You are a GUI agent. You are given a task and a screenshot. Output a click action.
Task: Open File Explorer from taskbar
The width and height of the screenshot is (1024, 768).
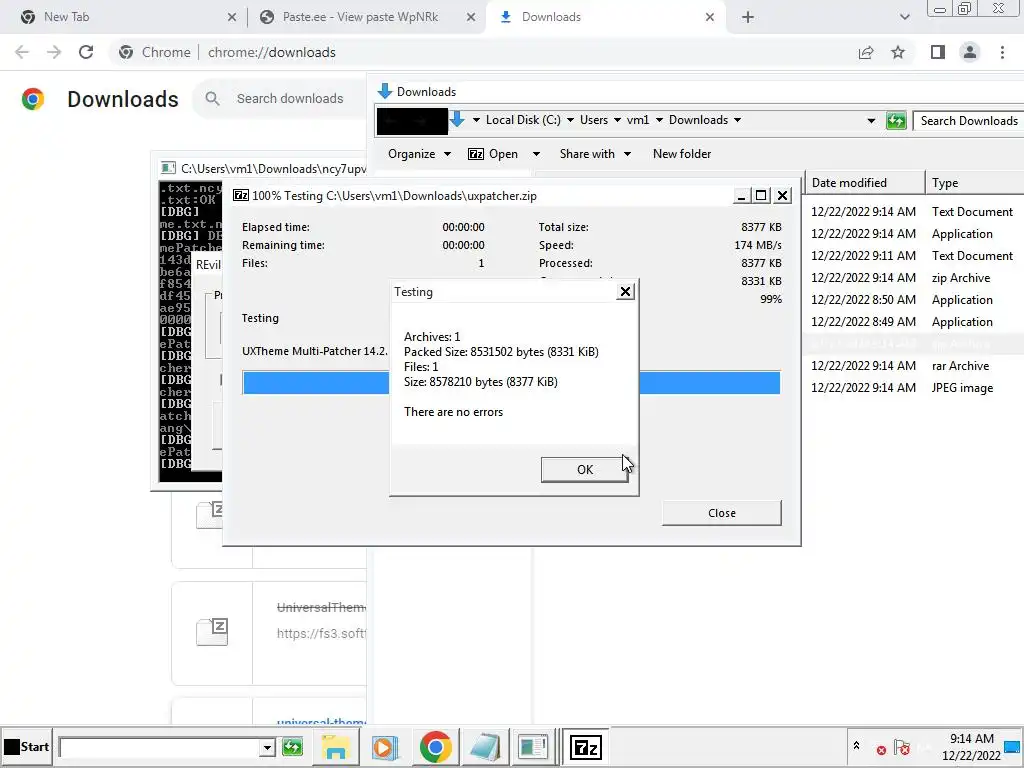click(x=335, y=747)
